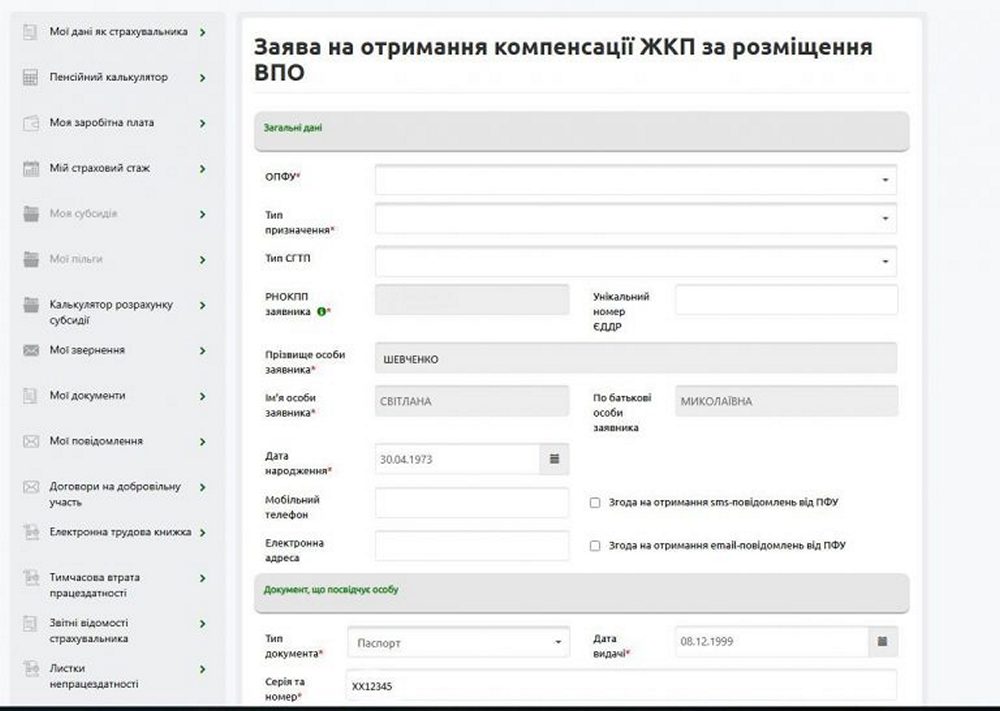Click the 'Загальні дані' section header
The height and width of the screenshot is (711, 1000).
582,131
